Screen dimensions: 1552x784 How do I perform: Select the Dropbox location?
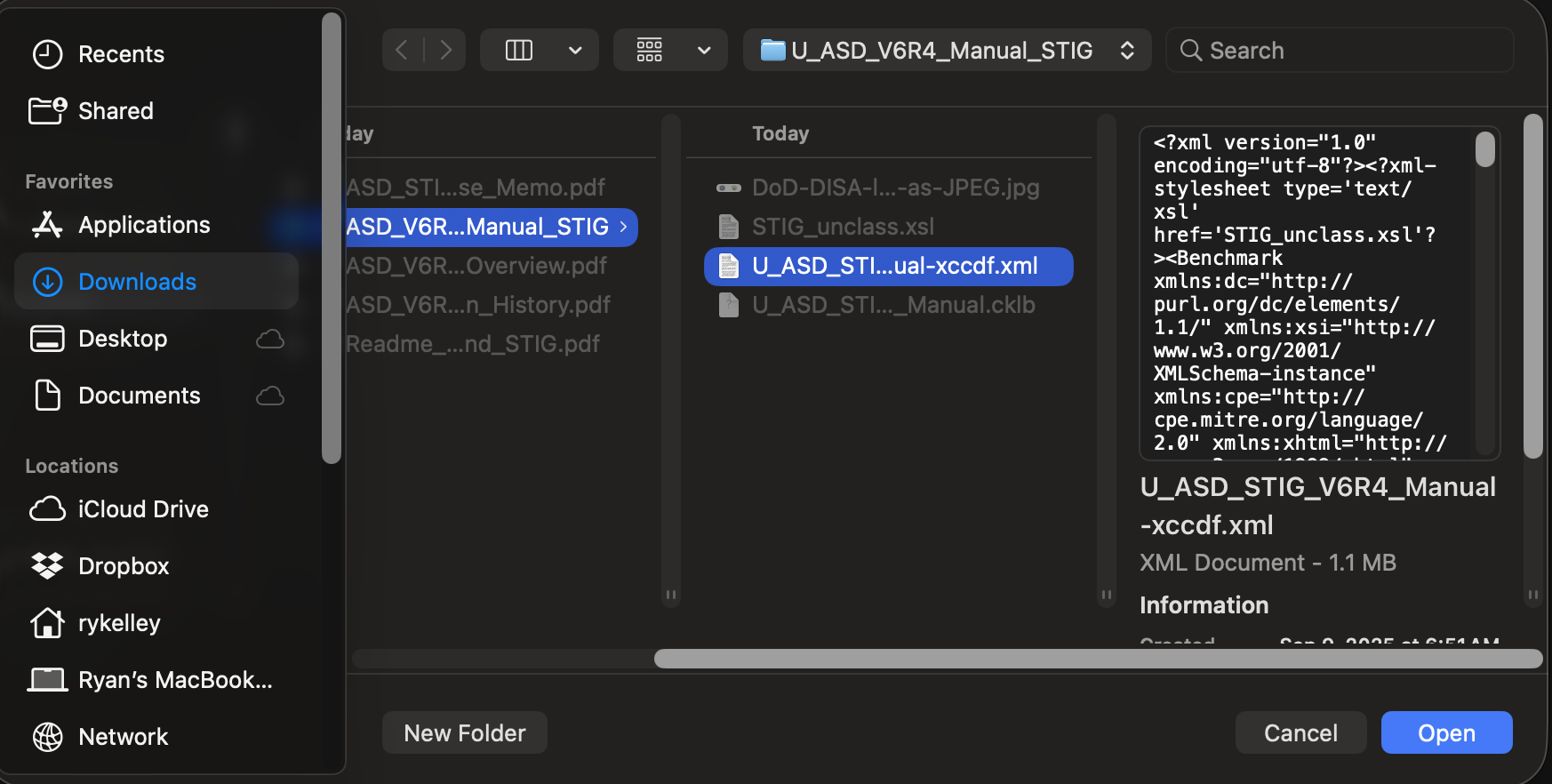click(124, 565)
